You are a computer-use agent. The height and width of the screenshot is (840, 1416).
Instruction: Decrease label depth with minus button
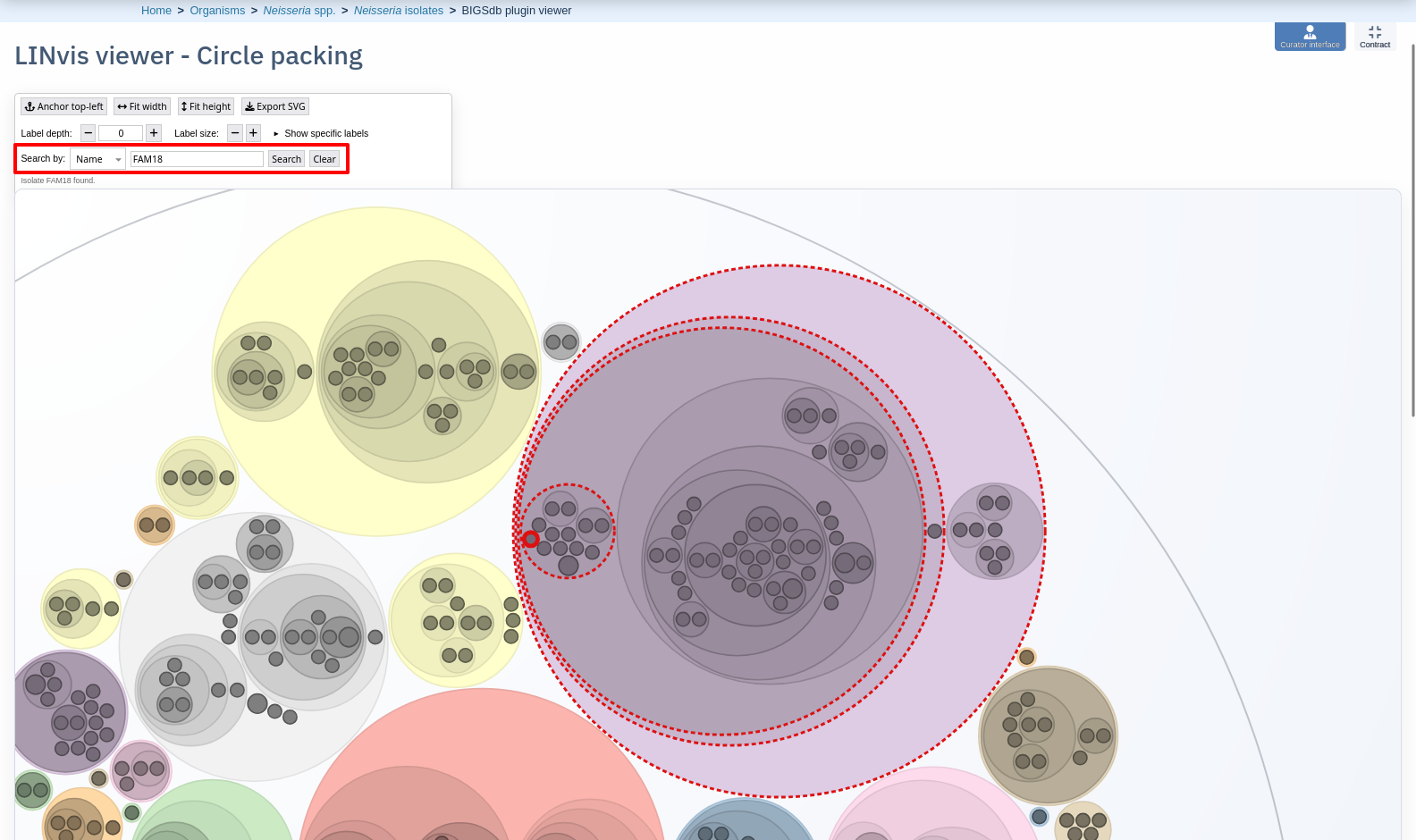tap(88, 133)
